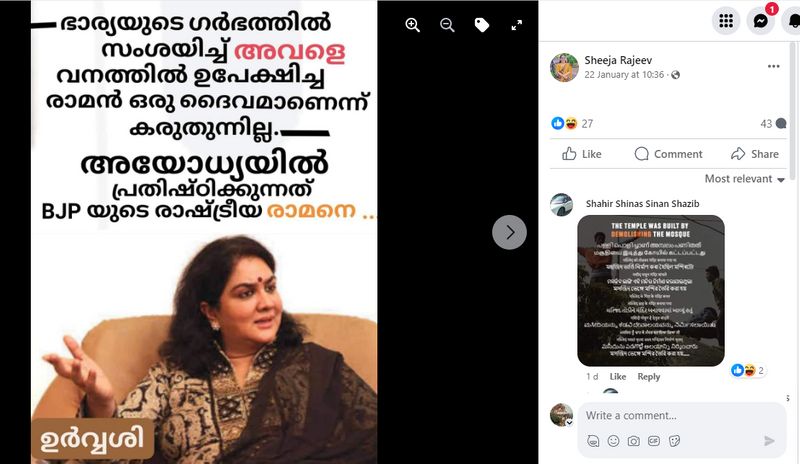Like Shahir's comment
The height and width of the screenshot is (464, 800).
coord(617,377)
